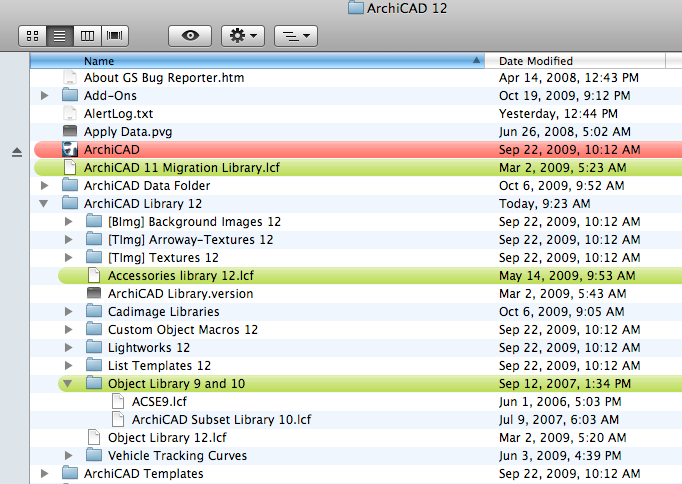Screen dimensions: 682x484
Task: Click the ArchiCAD Templates folder icon
Action: pyautogui.click(x=70, y=473)
